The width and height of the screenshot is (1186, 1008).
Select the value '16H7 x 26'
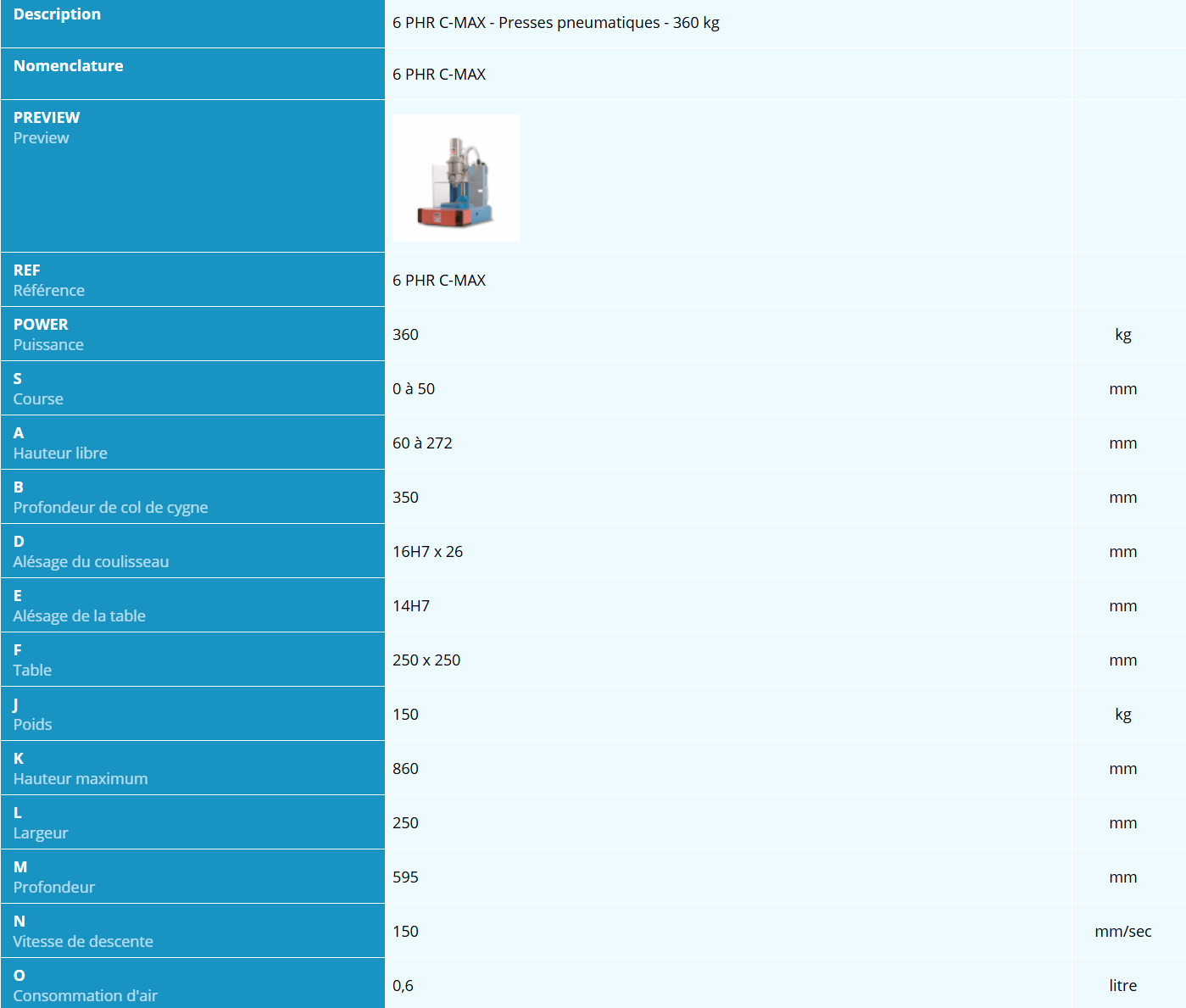coord(427,552)
